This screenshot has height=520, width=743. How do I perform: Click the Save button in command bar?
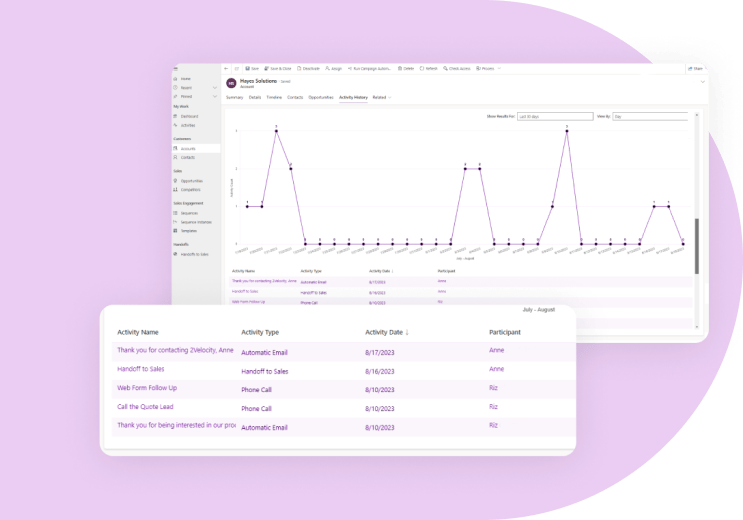point(253,68)
